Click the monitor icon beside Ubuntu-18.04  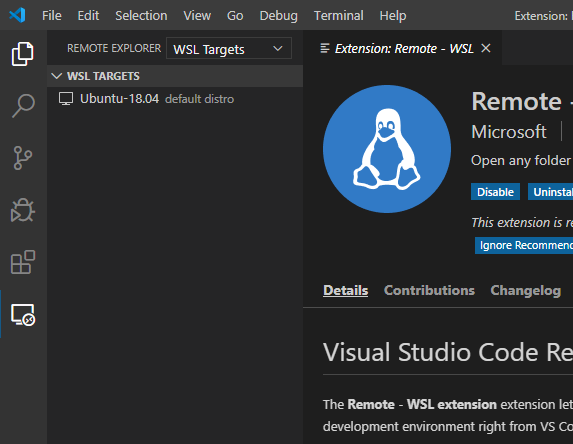(66, 99)
